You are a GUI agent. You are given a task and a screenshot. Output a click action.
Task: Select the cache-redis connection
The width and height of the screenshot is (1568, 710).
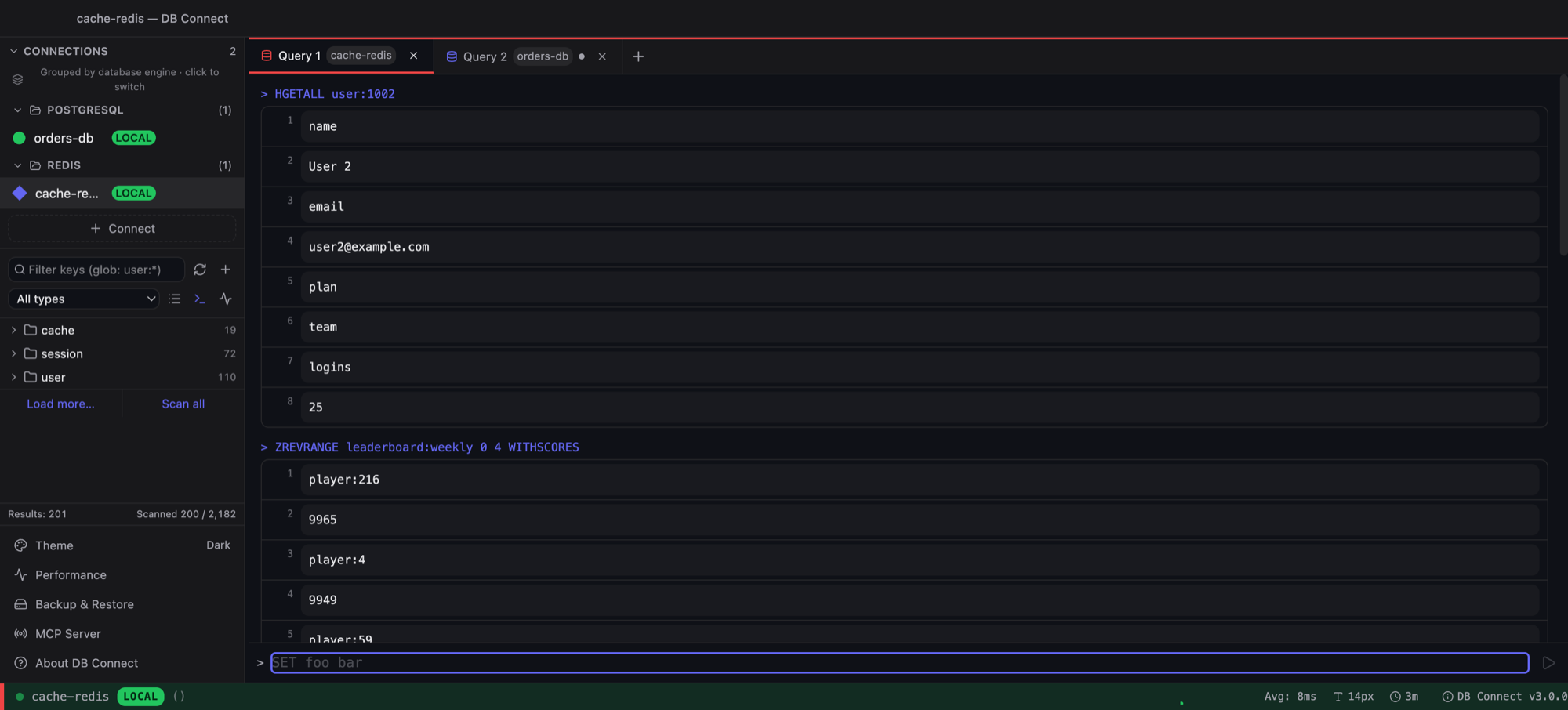coord(122,193)
